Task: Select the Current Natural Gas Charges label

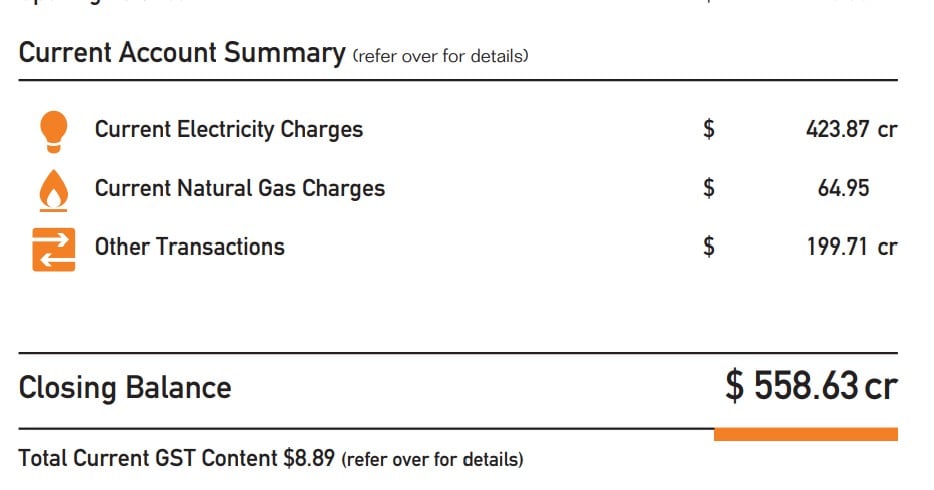Action: (x=240, y=188)
